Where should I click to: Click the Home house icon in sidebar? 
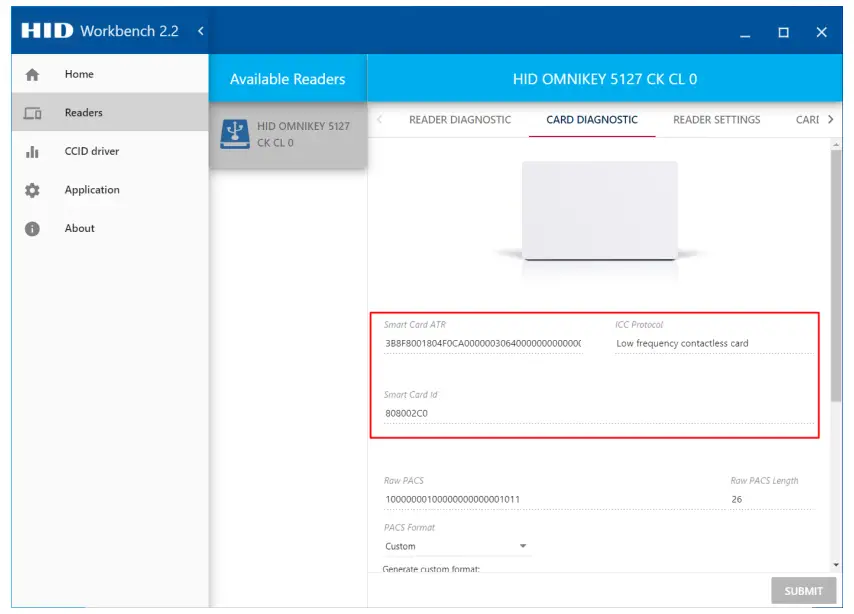(32, 74)
